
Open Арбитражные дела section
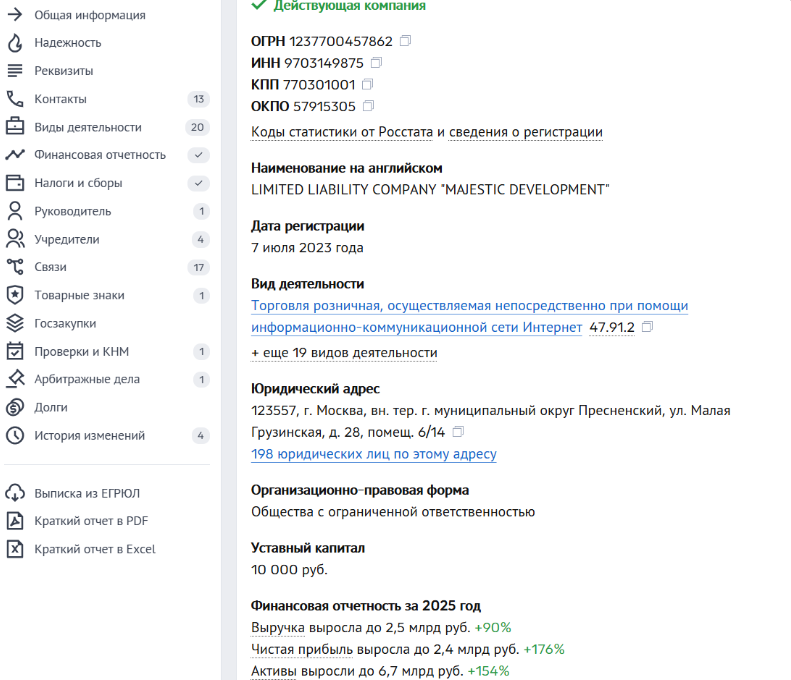point(87,379)
